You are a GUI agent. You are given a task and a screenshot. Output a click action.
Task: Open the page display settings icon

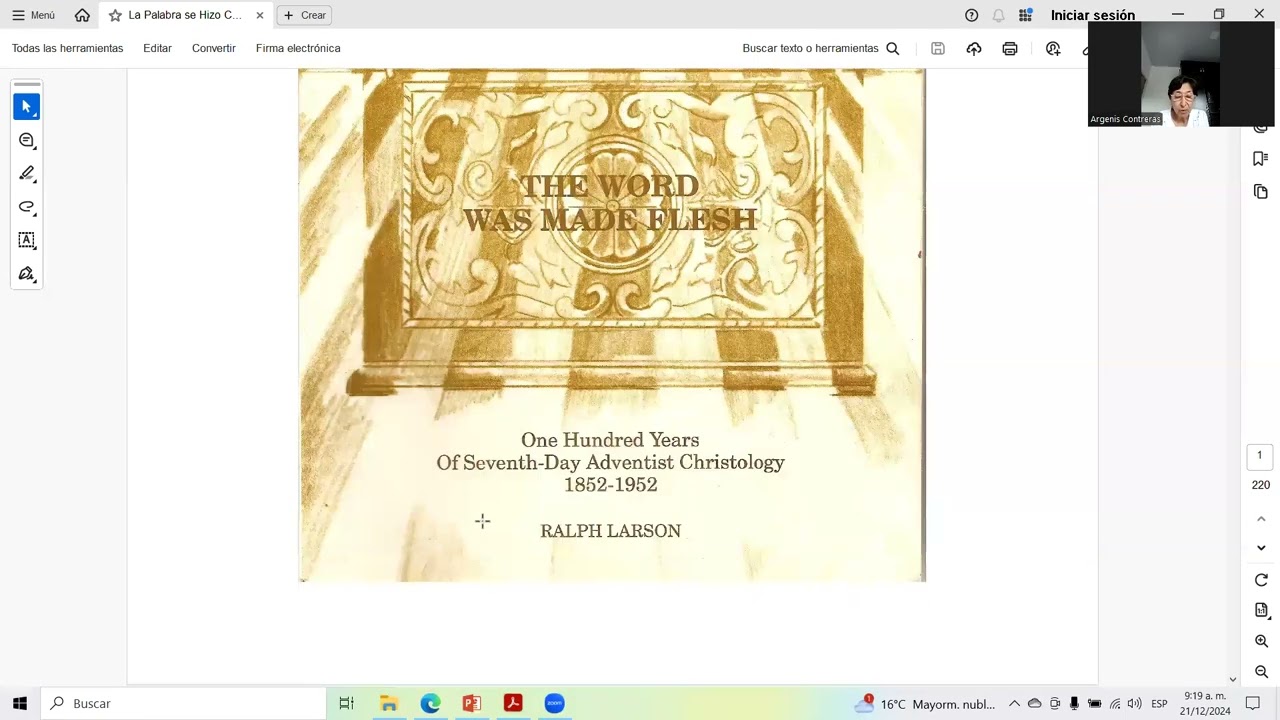pyautogui.click(x=1261, y=611)
